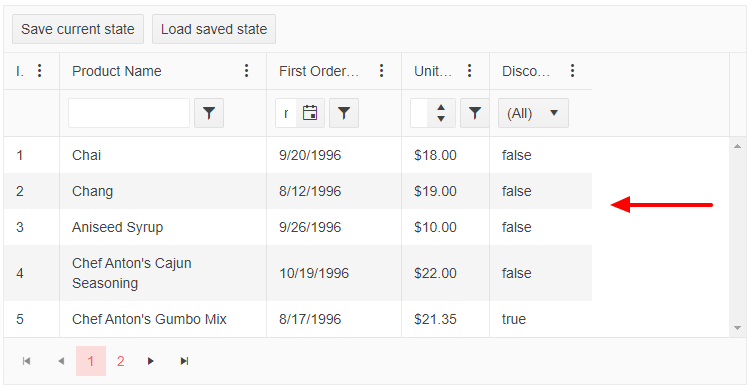Go to next page arrow in pager
Viewport: 754px width, 391px height.
pyautogui.click(x=151, y=361)
